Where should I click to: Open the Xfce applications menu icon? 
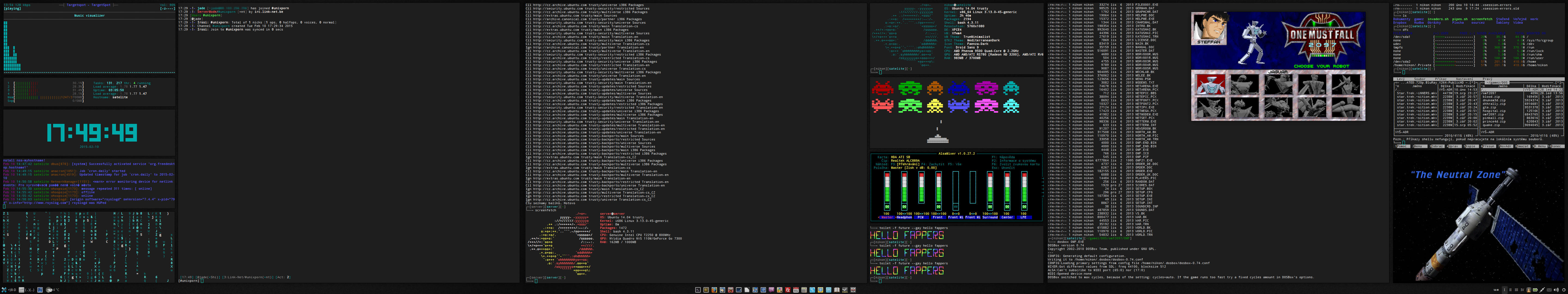pyautogui.click(x=4, y=290)
